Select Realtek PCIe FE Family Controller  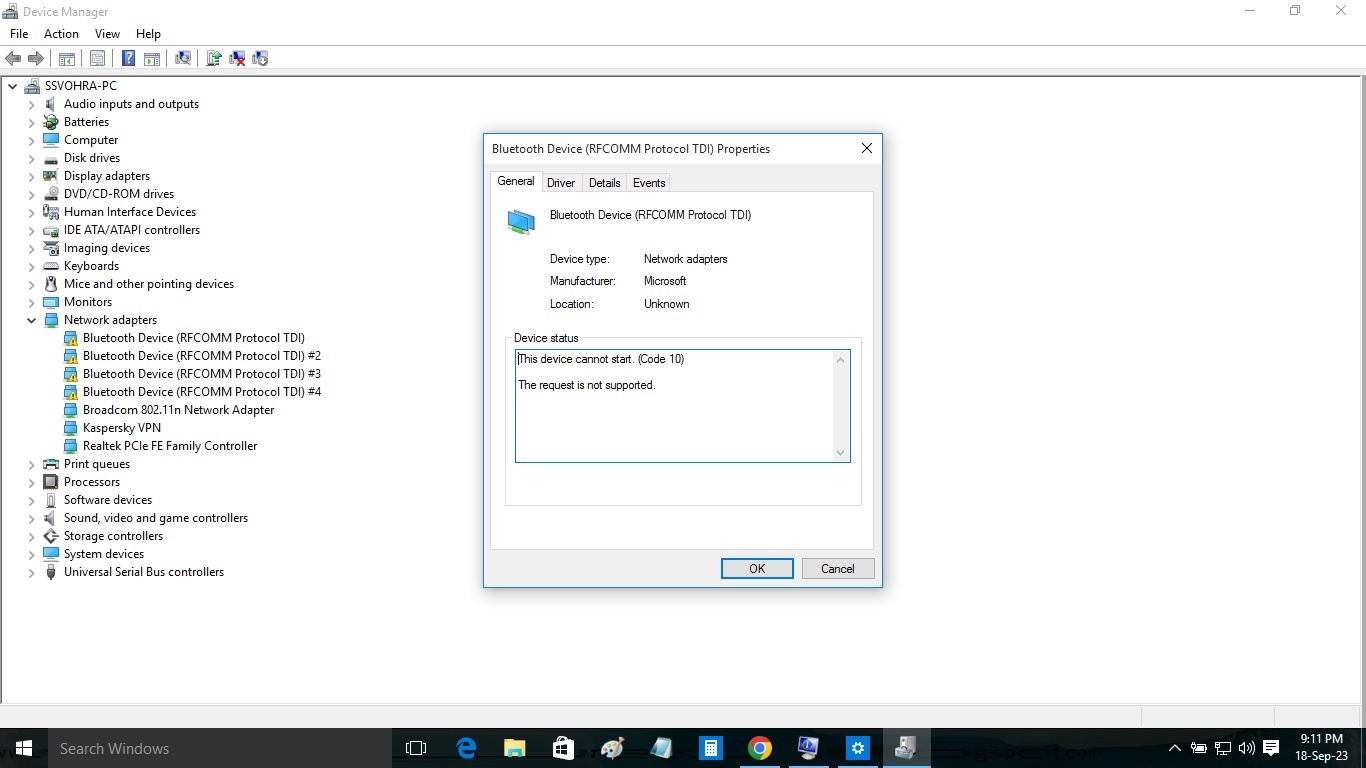[x=170, y=446]
